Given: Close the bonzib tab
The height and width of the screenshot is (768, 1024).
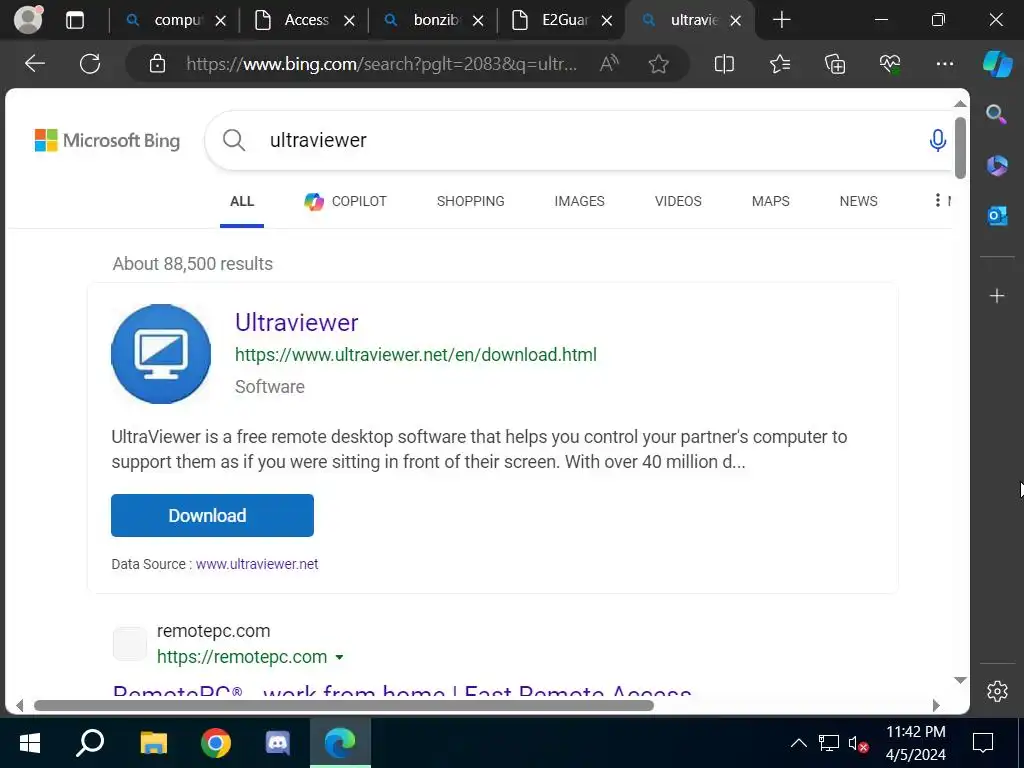Looking at the screenshot, I should coord(478,21).
